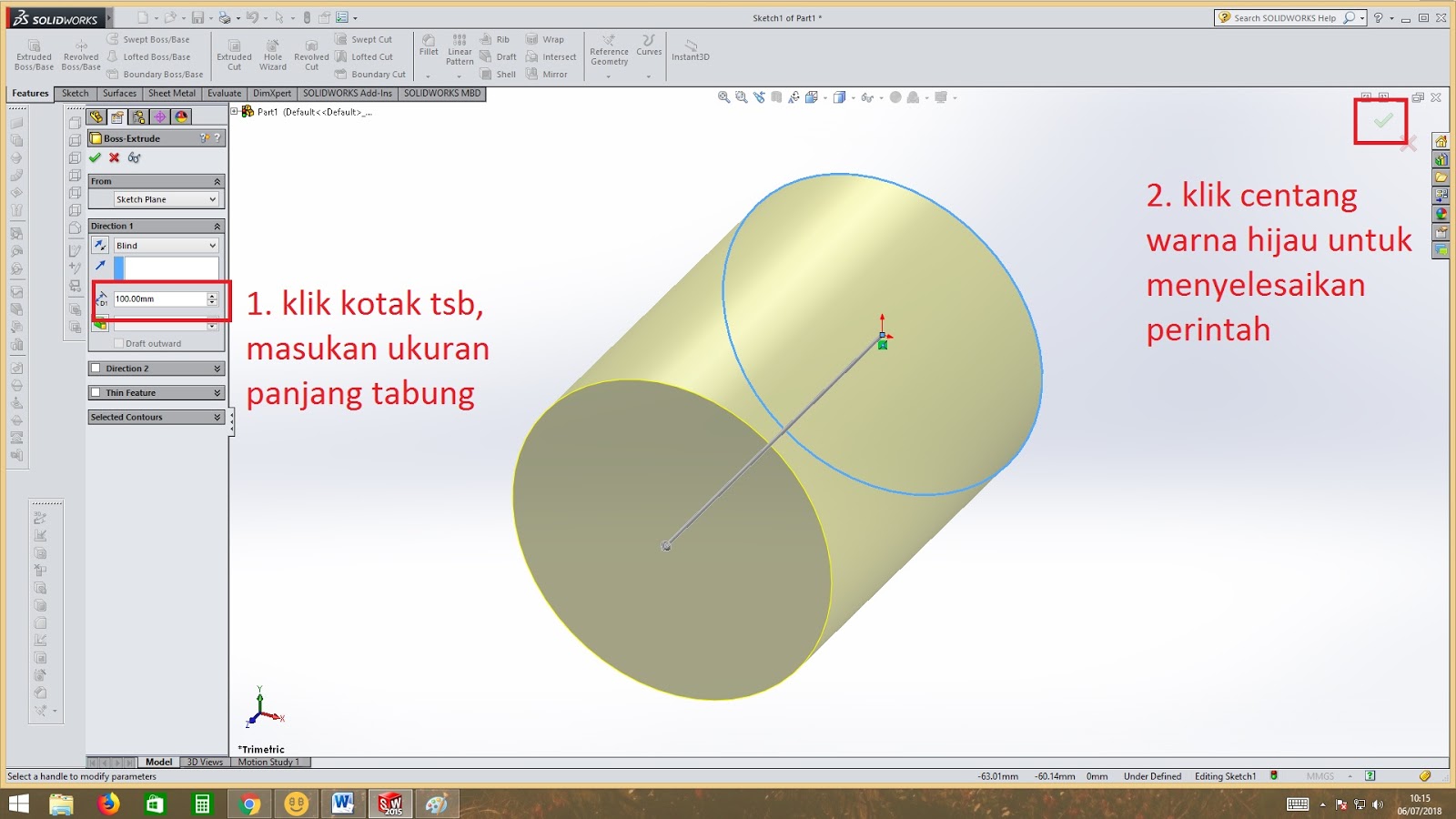Screen dimensions: 1456x819
Task: Increment the 100.00mm depth value stepper
Action: coord(213,295)
